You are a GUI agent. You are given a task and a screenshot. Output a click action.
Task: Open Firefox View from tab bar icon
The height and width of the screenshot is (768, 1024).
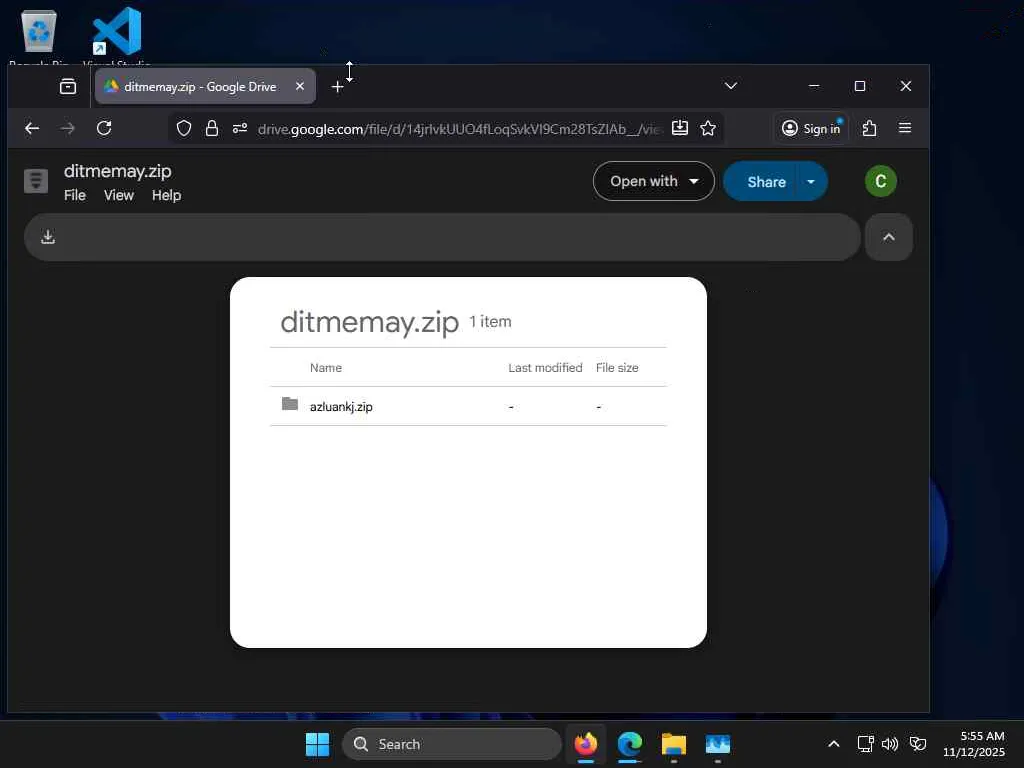pyautogui.click(x=68, y=86)
